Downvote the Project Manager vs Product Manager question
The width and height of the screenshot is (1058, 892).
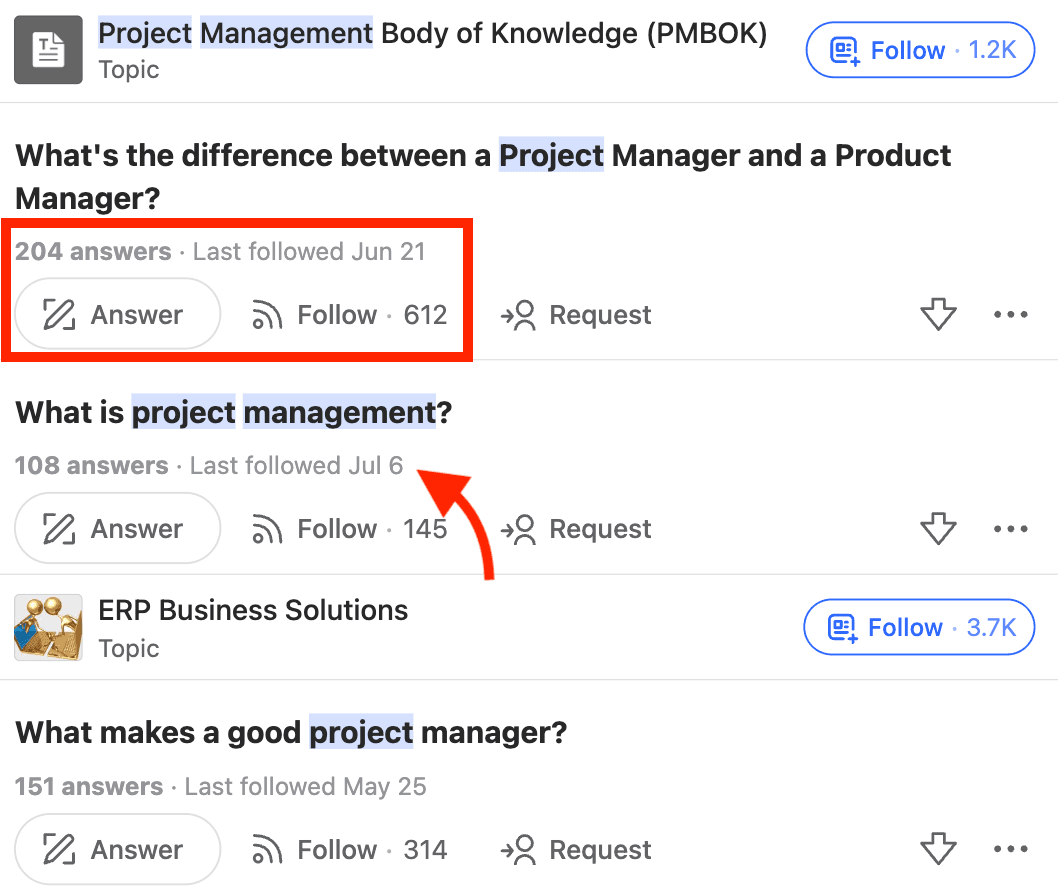[x=938, y=315]
